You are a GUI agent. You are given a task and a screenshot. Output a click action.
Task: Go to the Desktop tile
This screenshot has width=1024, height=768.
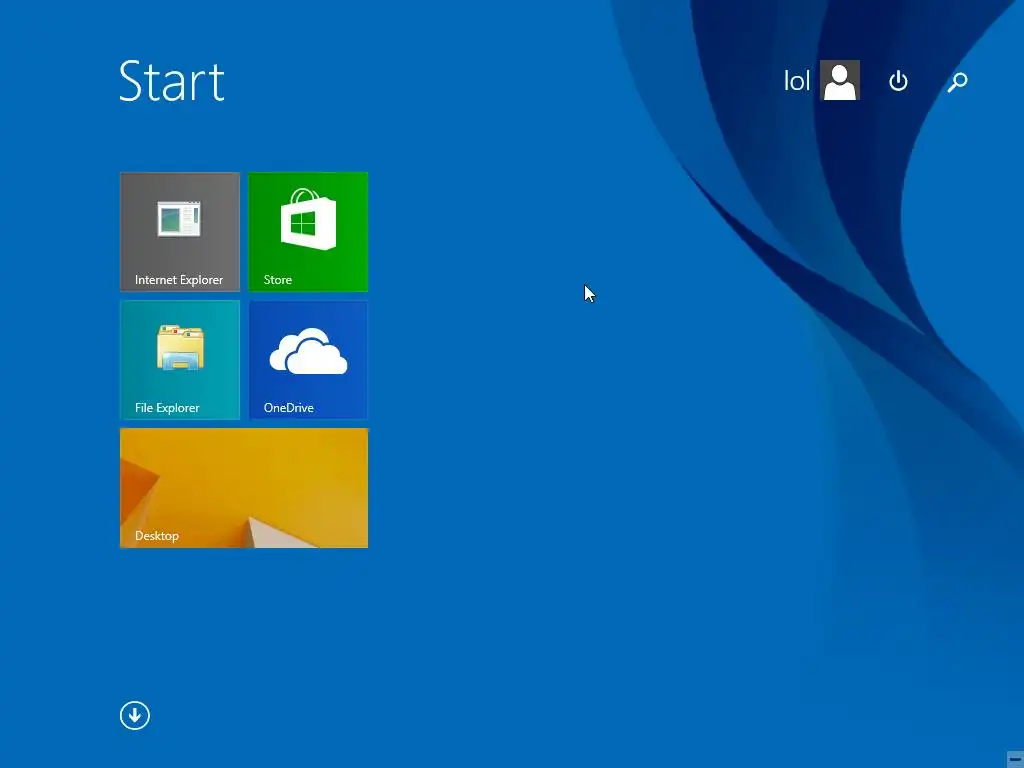(x=244, y=488)
